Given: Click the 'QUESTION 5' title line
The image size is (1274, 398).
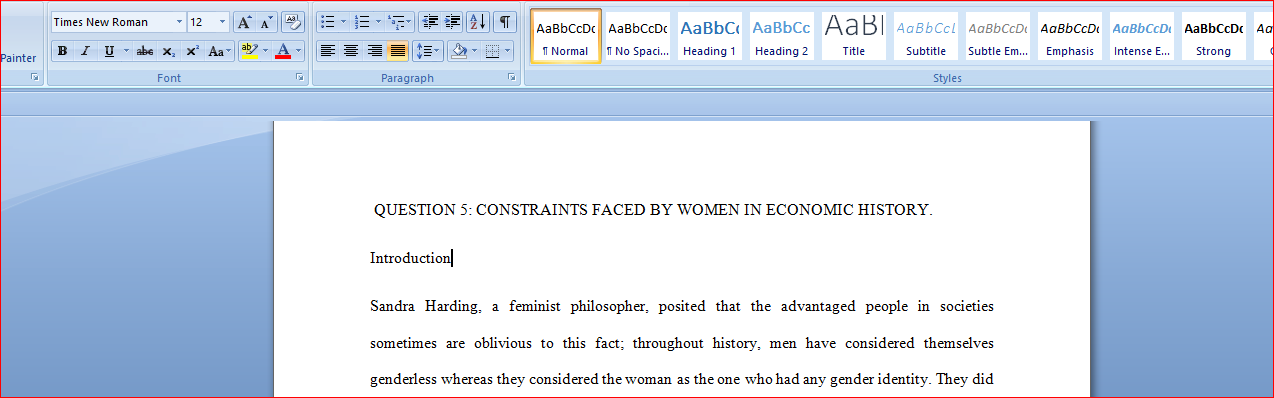Looking at the screenshot, I should (x=653, y=210).
